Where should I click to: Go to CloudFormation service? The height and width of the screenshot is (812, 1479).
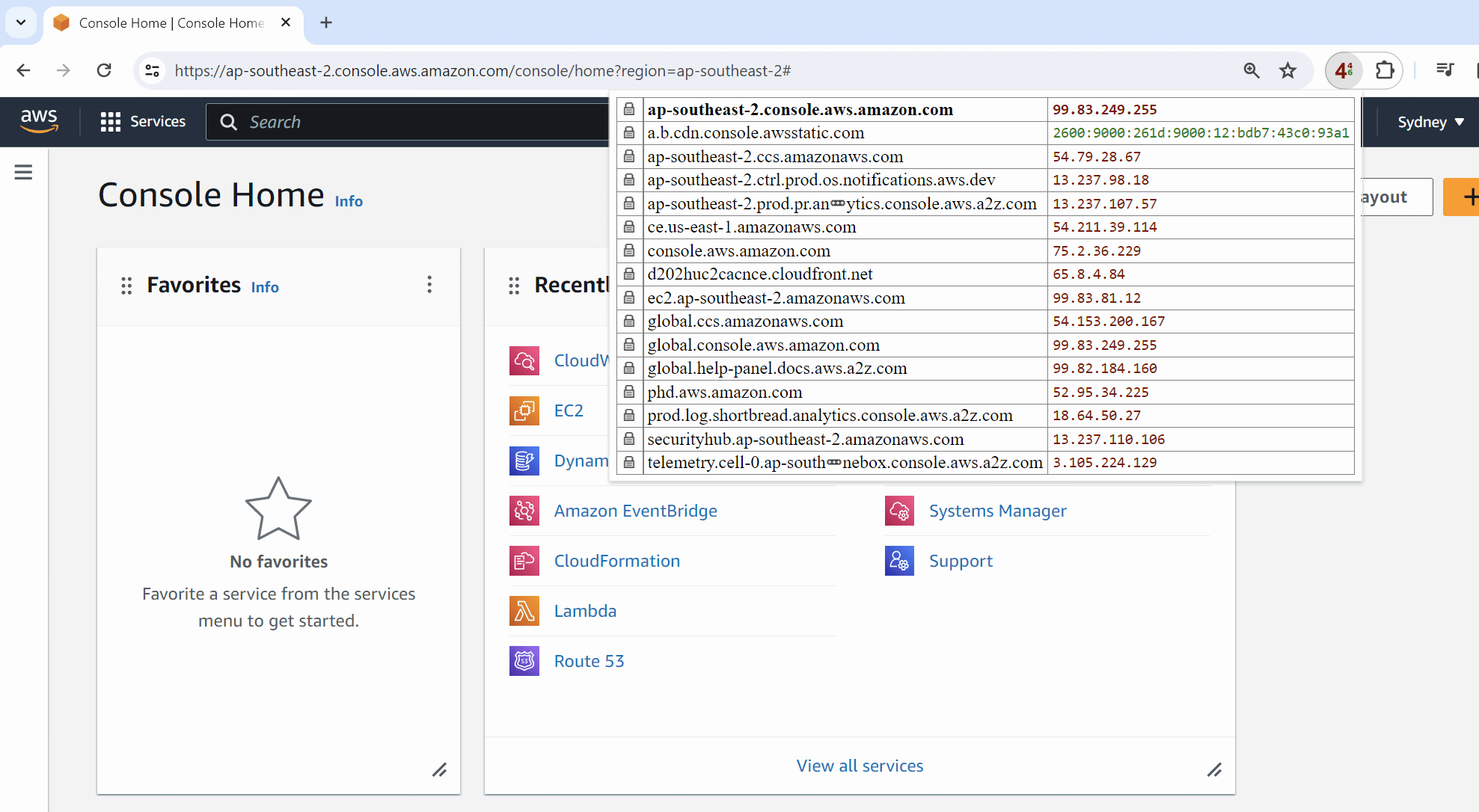click(x=617, y=561)
